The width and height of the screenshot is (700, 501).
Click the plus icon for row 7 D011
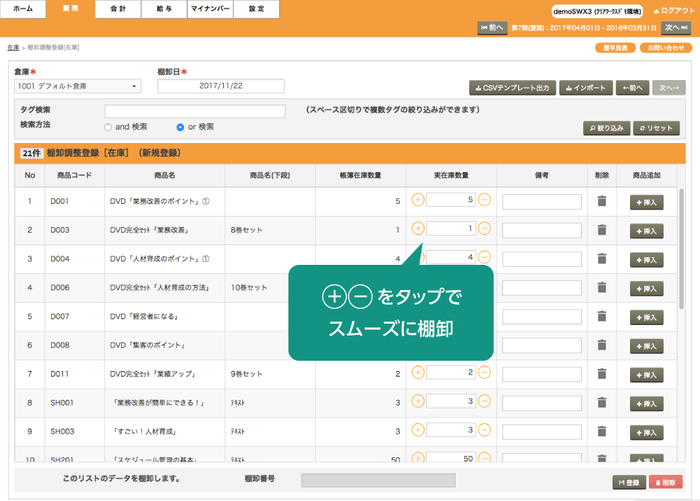click(x=417, y=373)
